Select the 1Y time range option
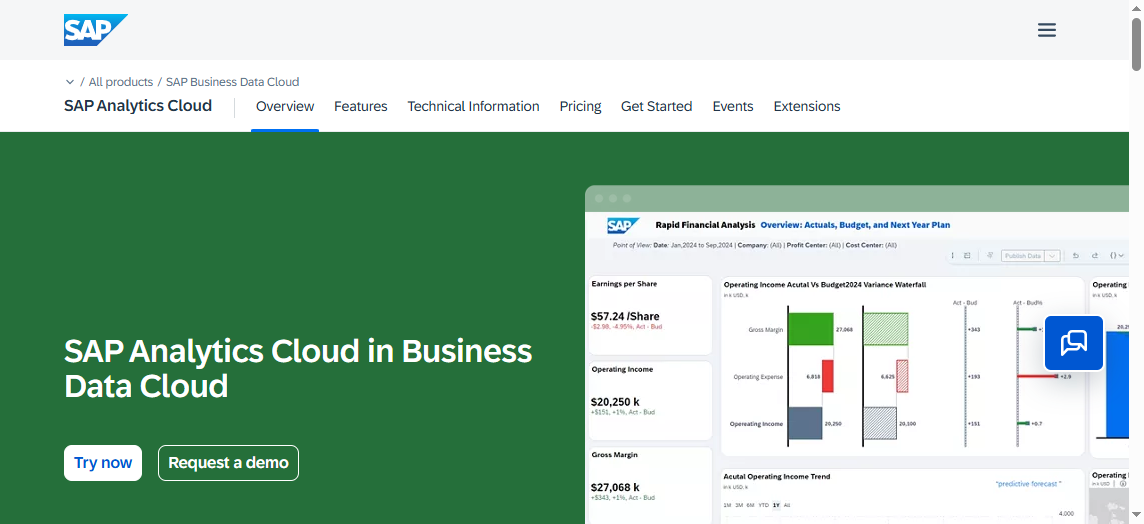The image size is (1144, 524). pyautogui.click(x=776, y=505)
